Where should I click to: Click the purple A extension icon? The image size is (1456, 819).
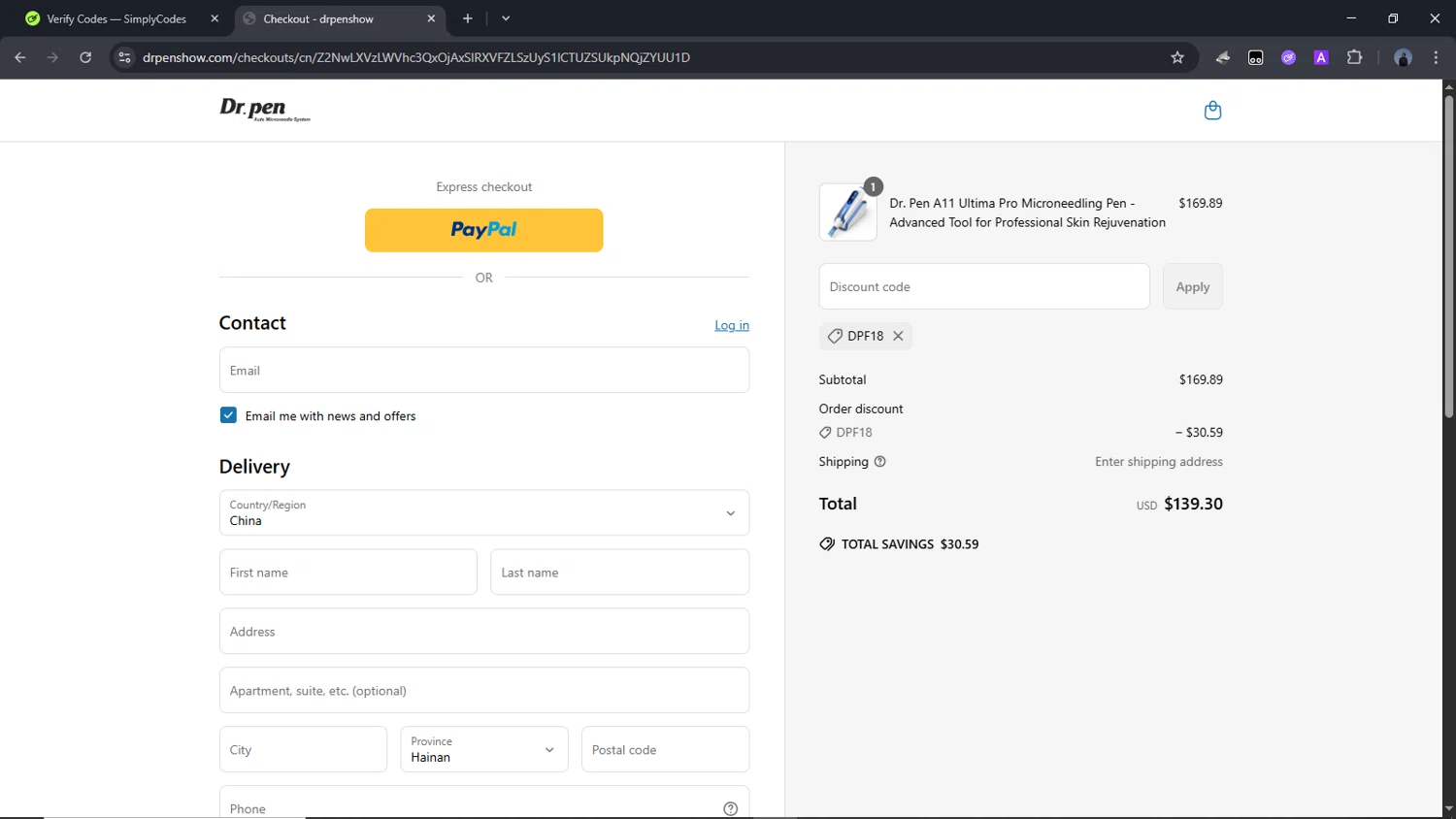tap(1321, 57)
